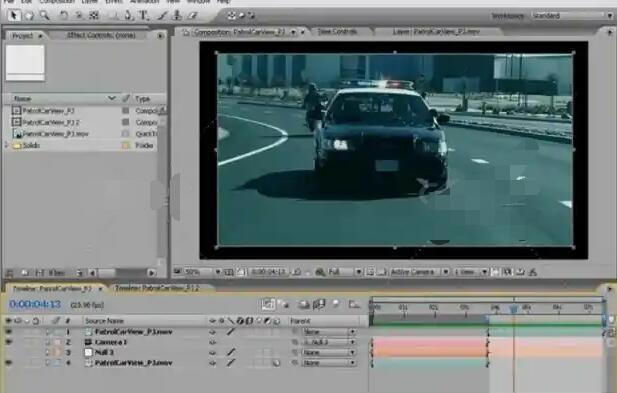Switch to the Effect Controls tab

click(x=101, y=35)
